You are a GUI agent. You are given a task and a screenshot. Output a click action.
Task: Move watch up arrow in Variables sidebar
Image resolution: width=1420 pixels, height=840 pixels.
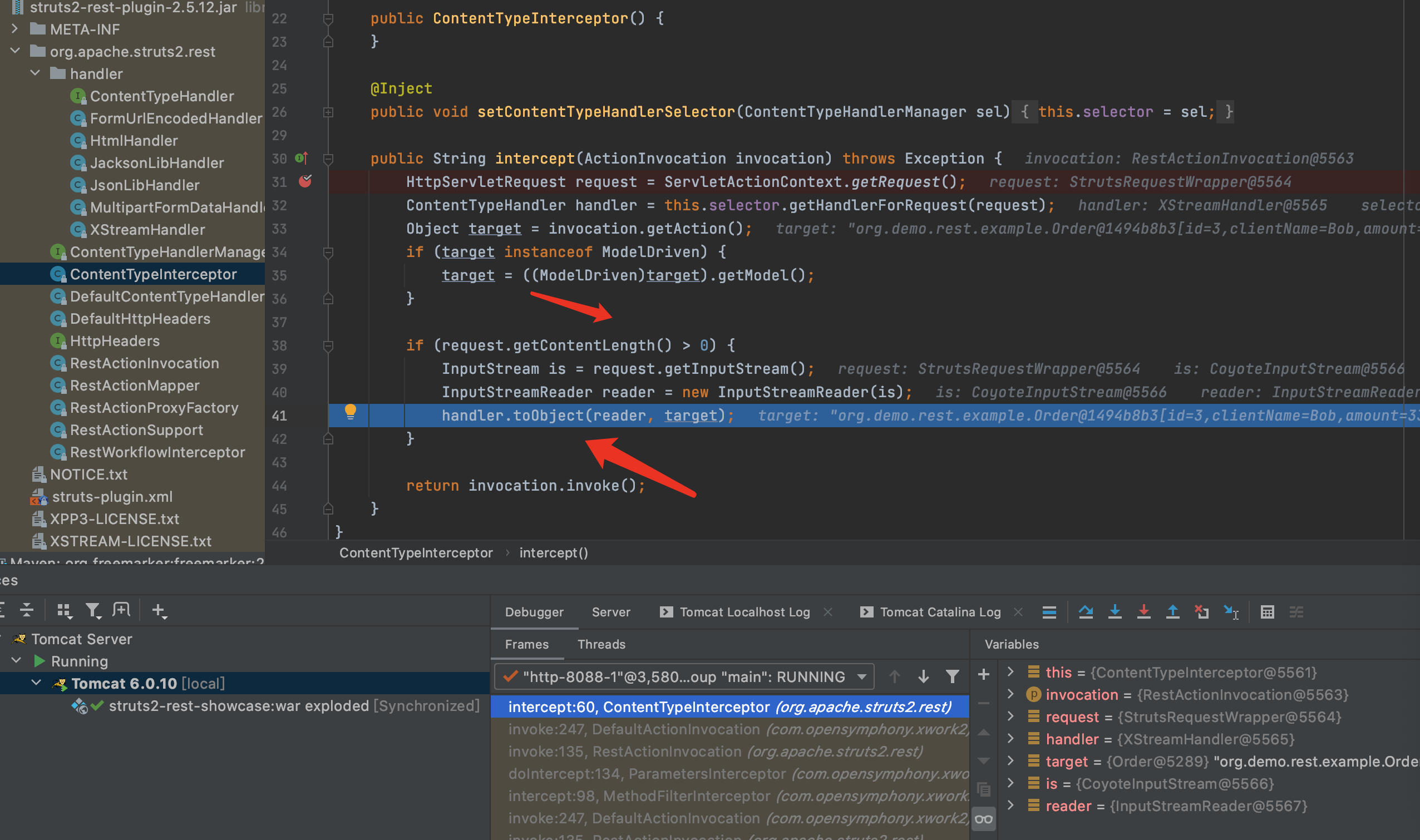(983, 732)
